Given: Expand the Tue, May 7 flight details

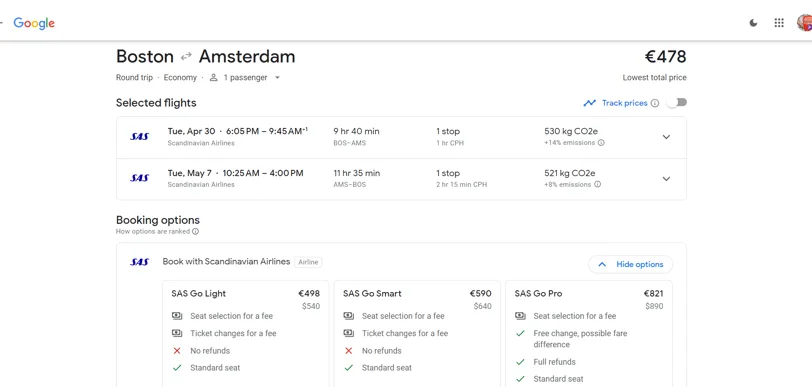Looking at the screenshot, I should 666,179.
